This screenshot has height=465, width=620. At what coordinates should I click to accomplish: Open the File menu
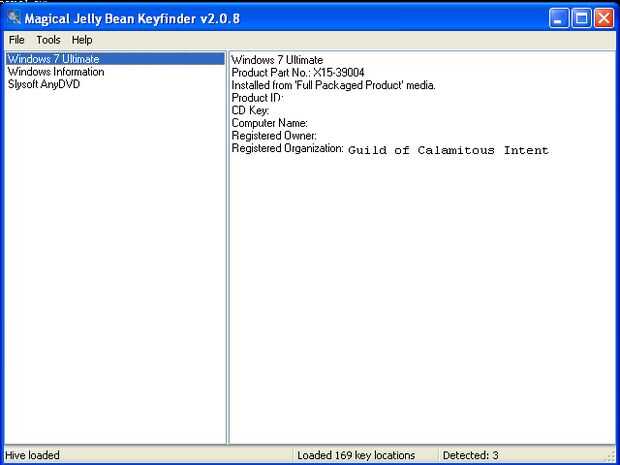[17, 40]
